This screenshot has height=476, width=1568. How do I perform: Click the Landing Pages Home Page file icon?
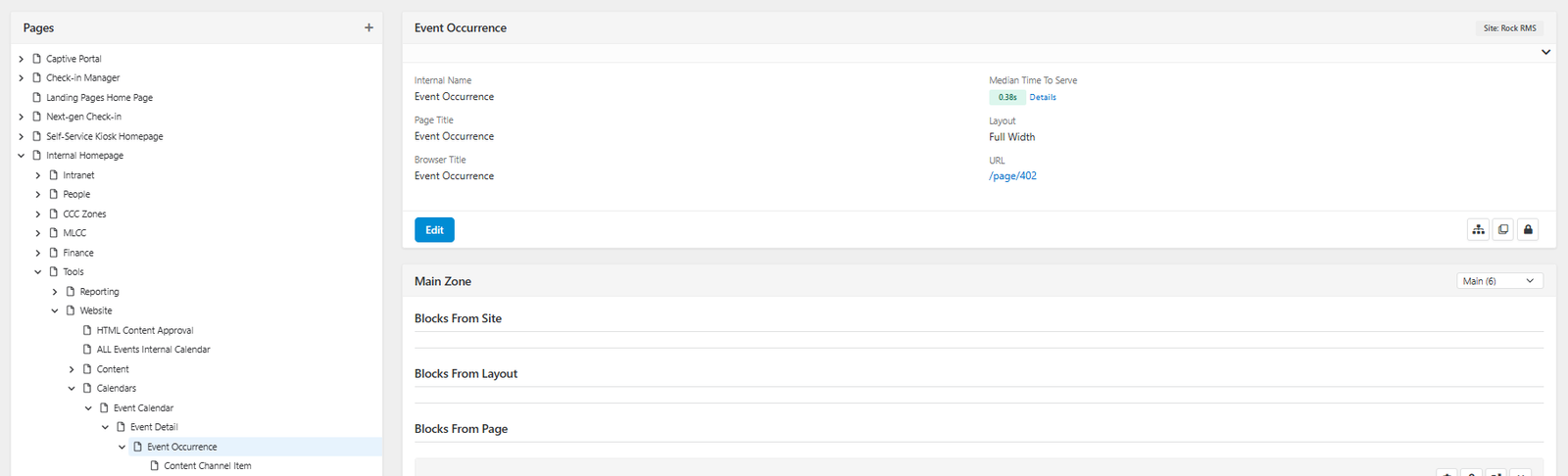pyautogui.click(x=37, y=97)
